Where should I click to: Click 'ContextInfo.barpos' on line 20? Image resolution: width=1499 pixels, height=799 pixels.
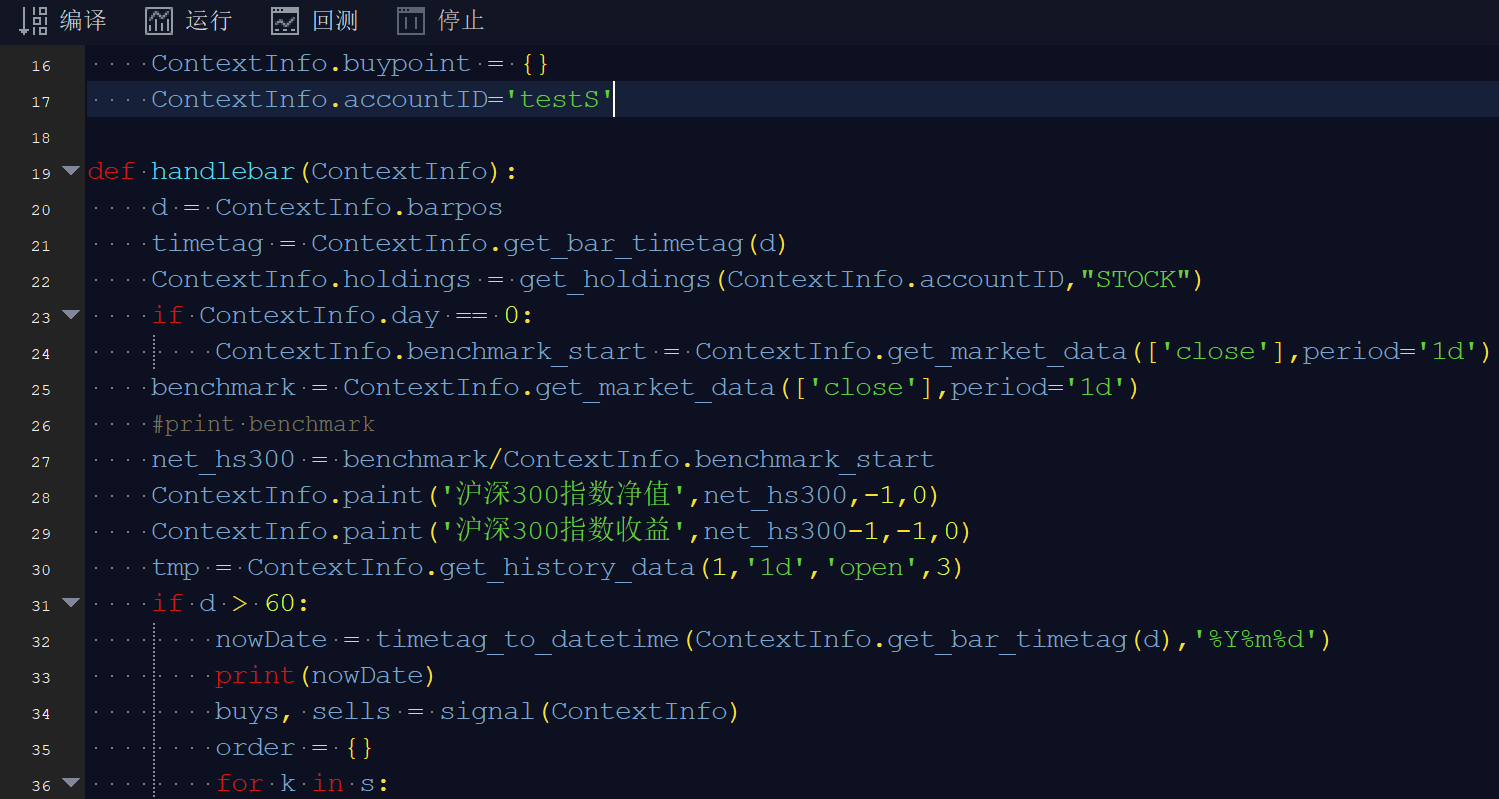coord(359,208)
